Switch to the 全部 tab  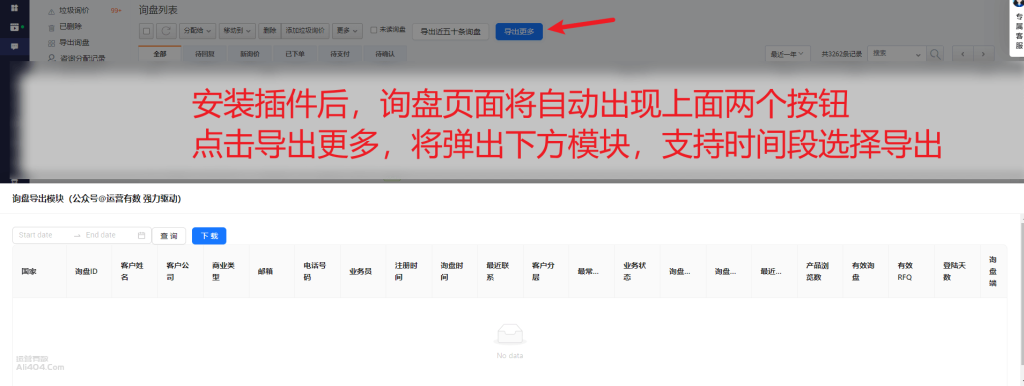click(160, 54)
